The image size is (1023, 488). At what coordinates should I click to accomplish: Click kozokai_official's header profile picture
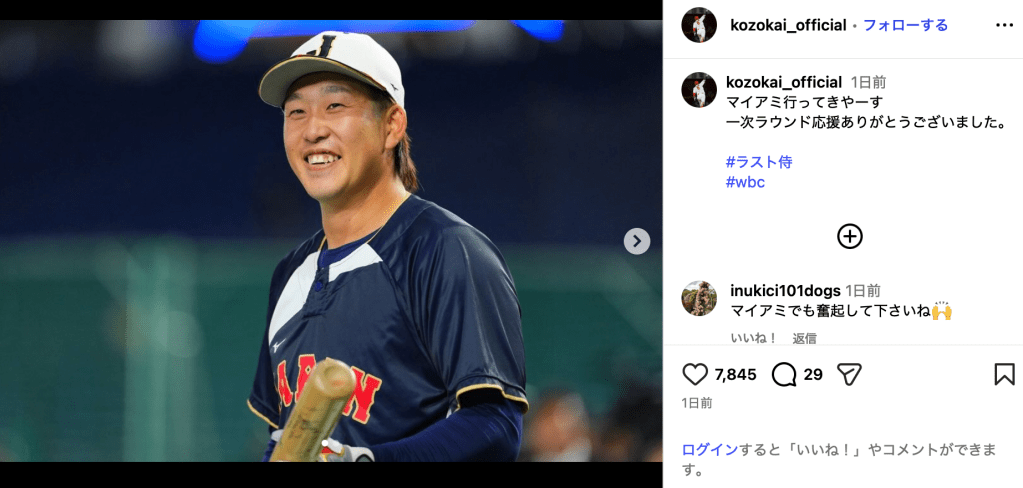coord(699,25)
